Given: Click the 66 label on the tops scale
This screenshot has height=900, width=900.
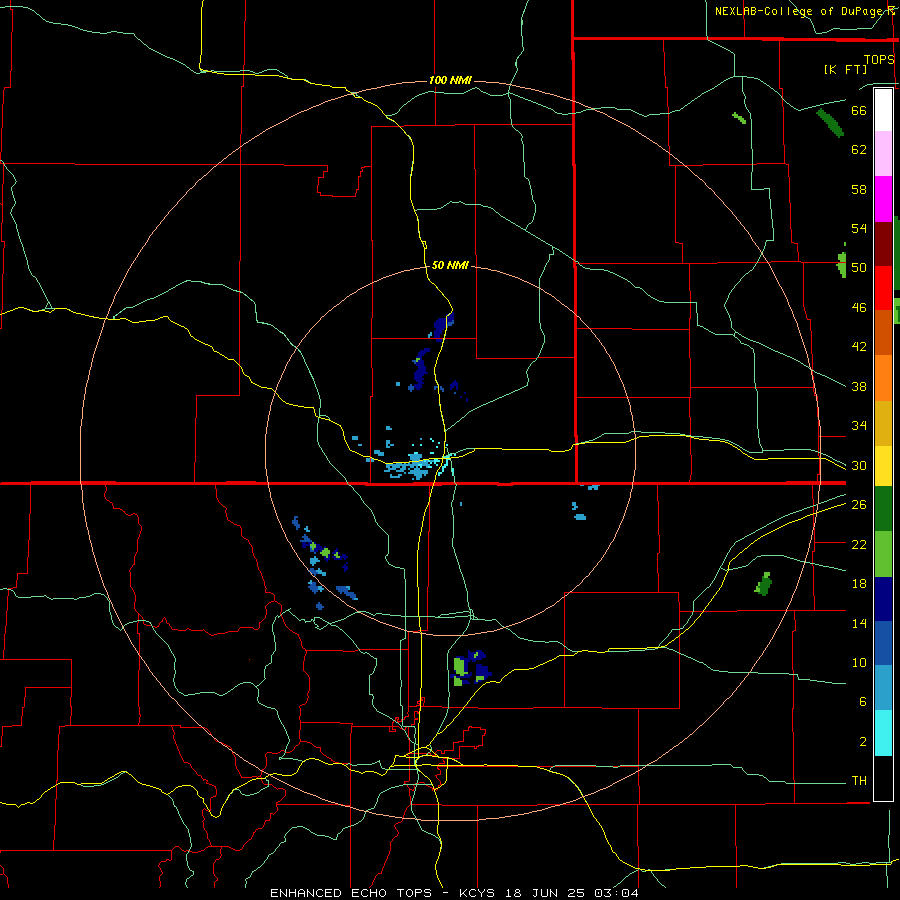Looking at the screenshot, I should 859,110.
